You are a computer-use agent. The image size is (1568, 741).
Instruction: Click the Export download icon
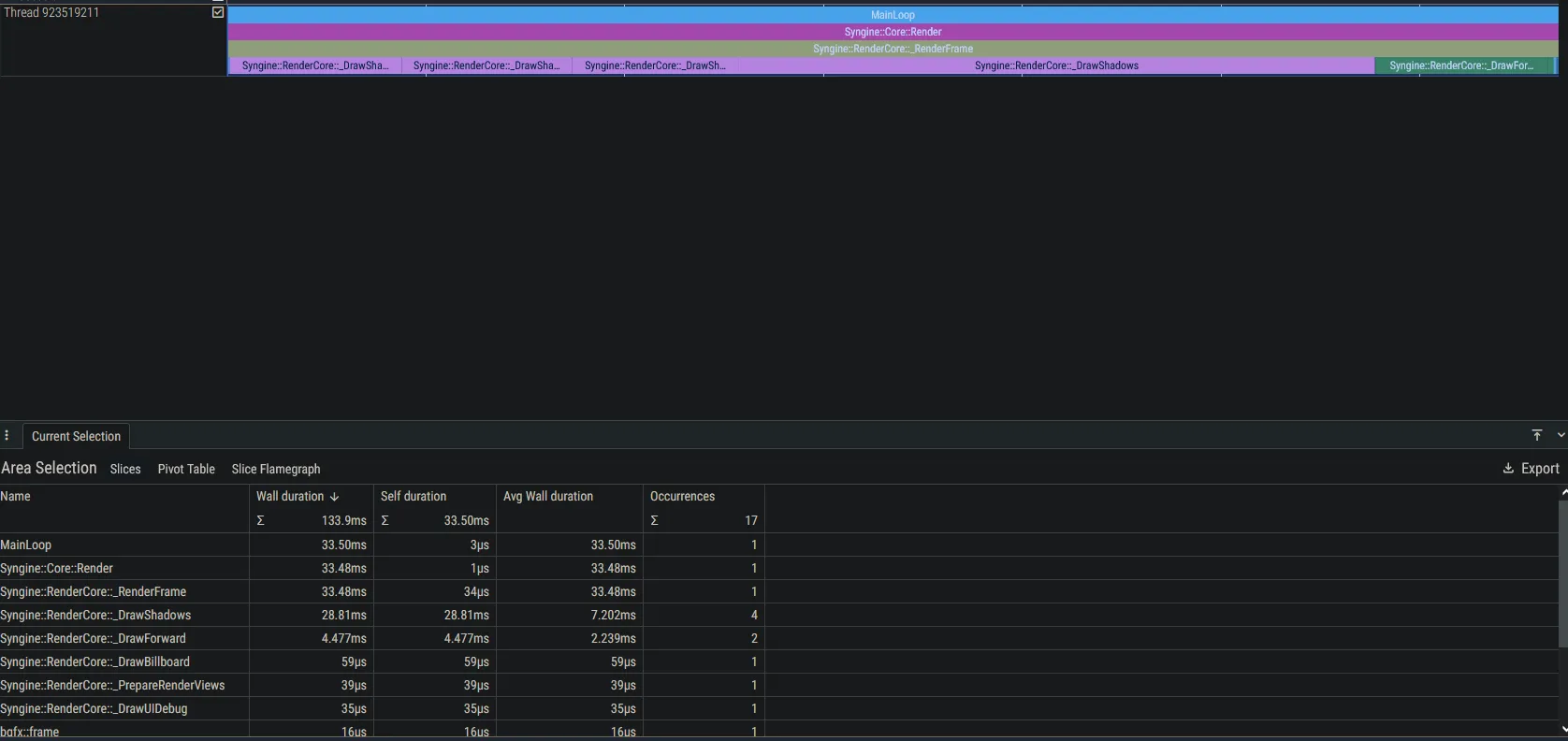tap(1508, 469)
